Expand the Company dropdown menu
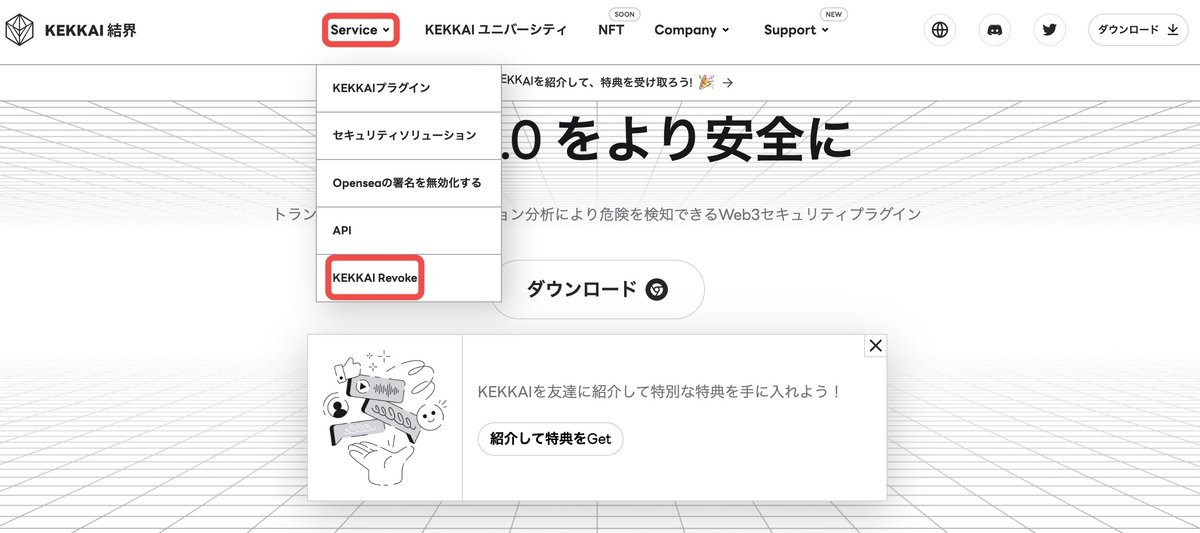The image size is (1200, 533). tap(692, 30)
